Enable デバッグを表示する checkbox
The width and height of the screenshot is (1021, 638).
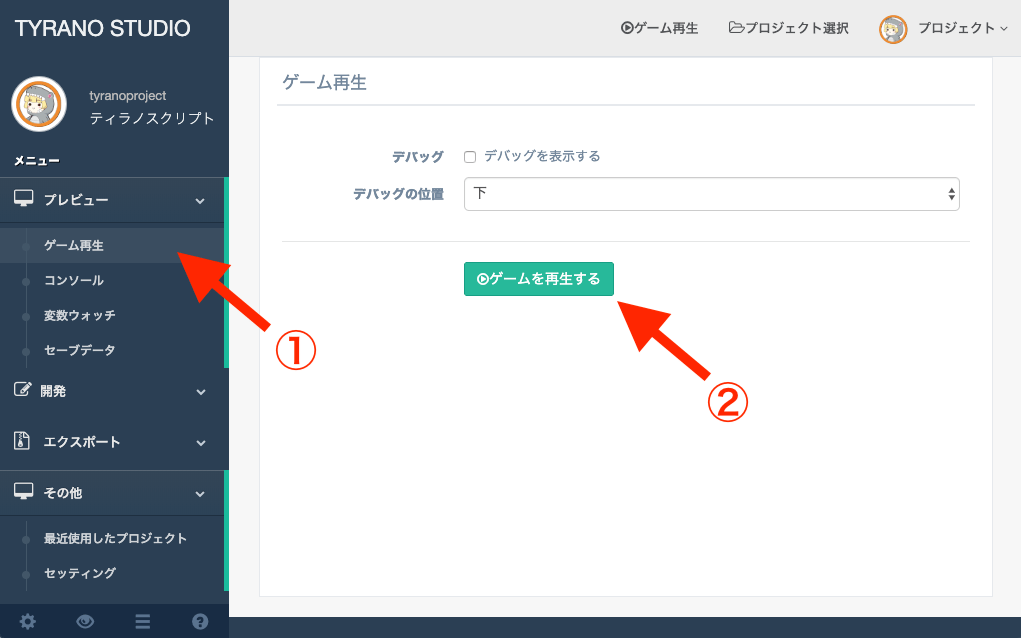(x=470, y=157)
